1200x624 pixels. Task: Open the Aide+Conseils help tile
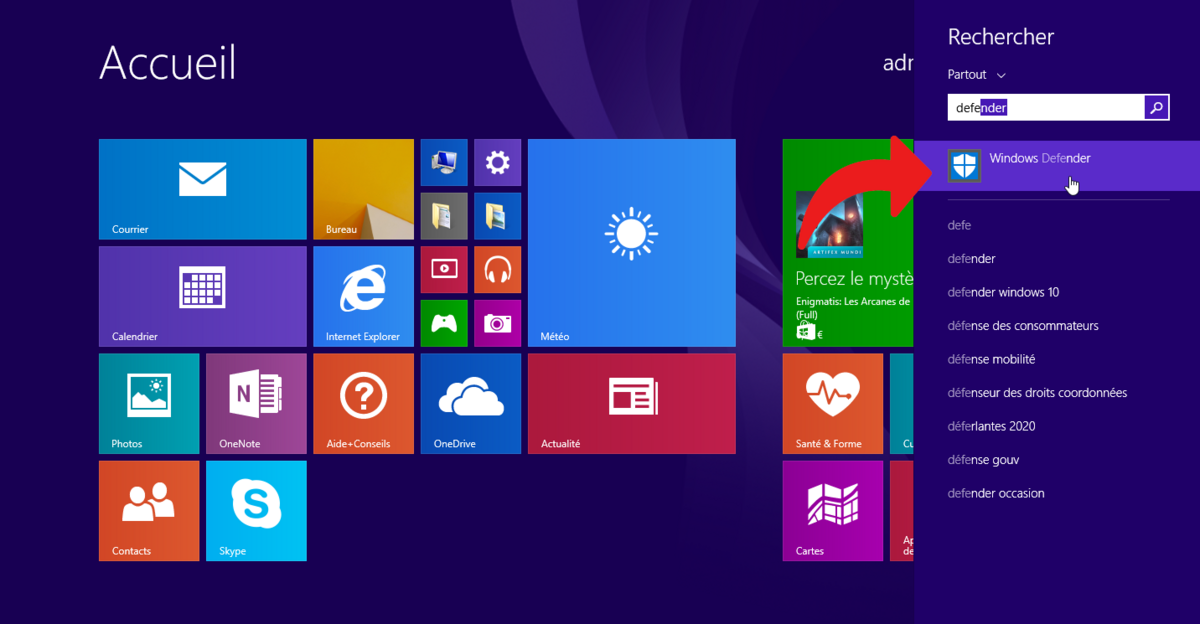tap(363, 403)
